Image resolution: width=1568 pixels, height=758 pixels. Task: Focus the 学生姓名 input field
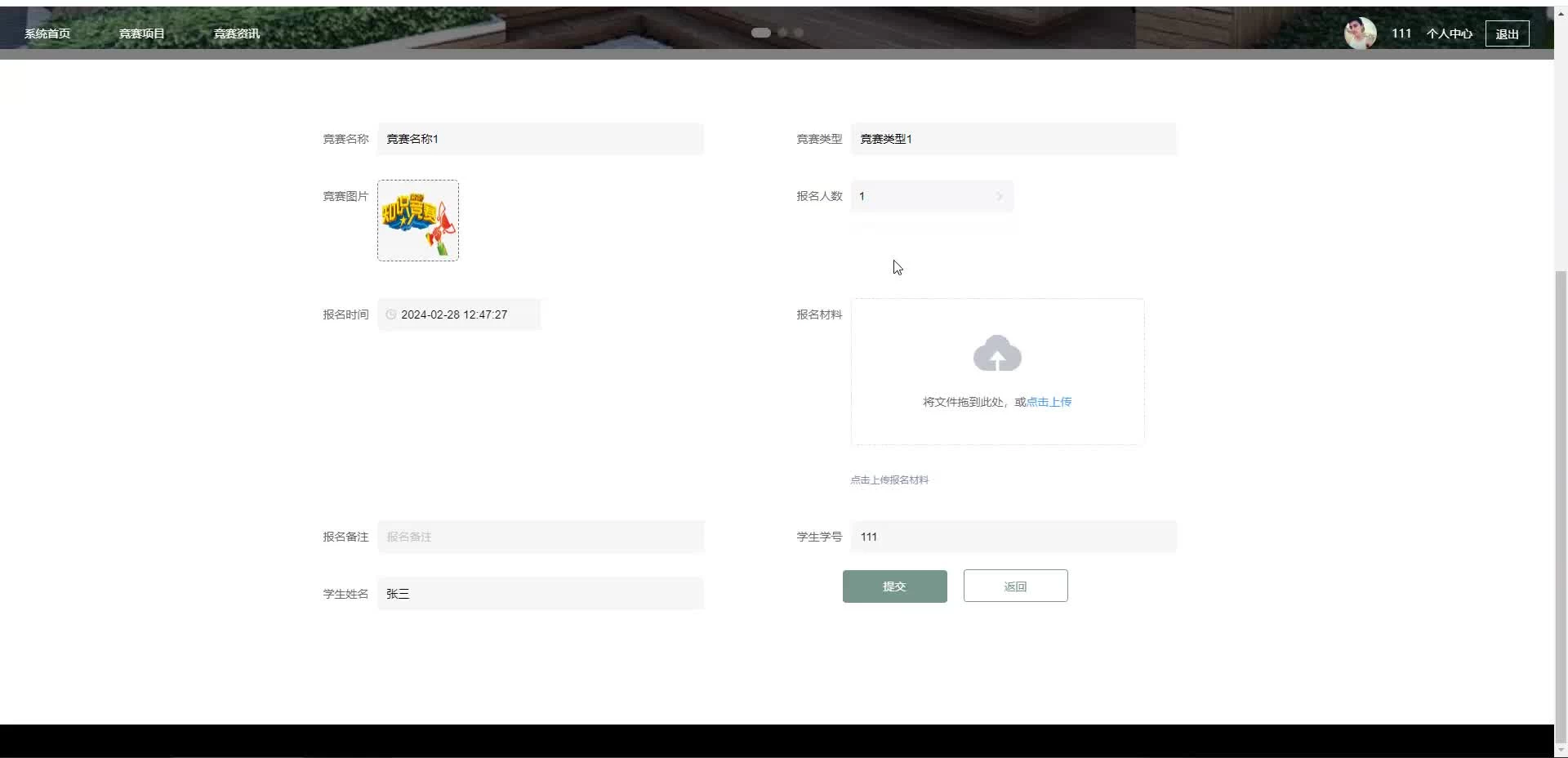click(x=541, y=594)
